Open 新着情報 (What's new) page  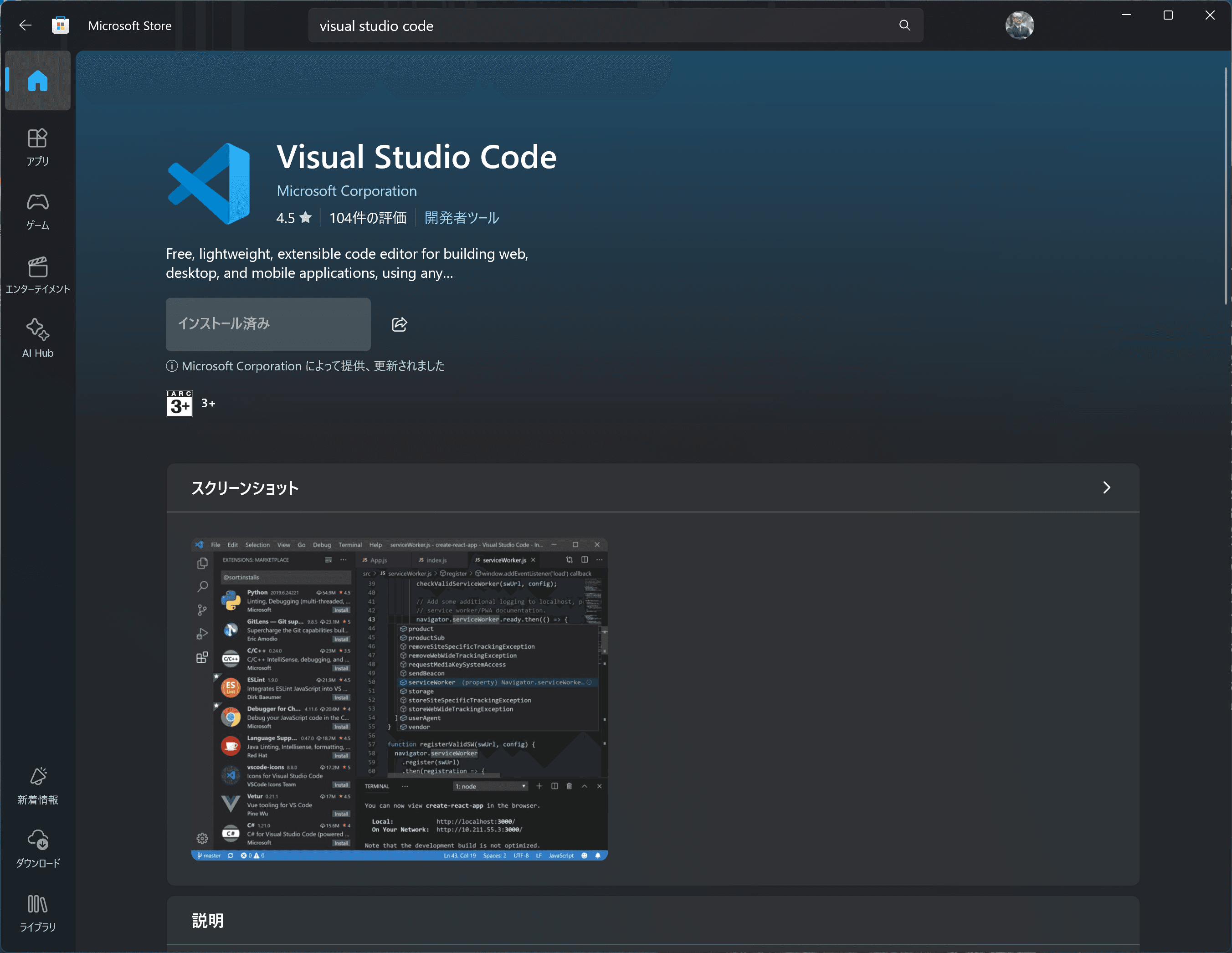(x=38, y=785)
